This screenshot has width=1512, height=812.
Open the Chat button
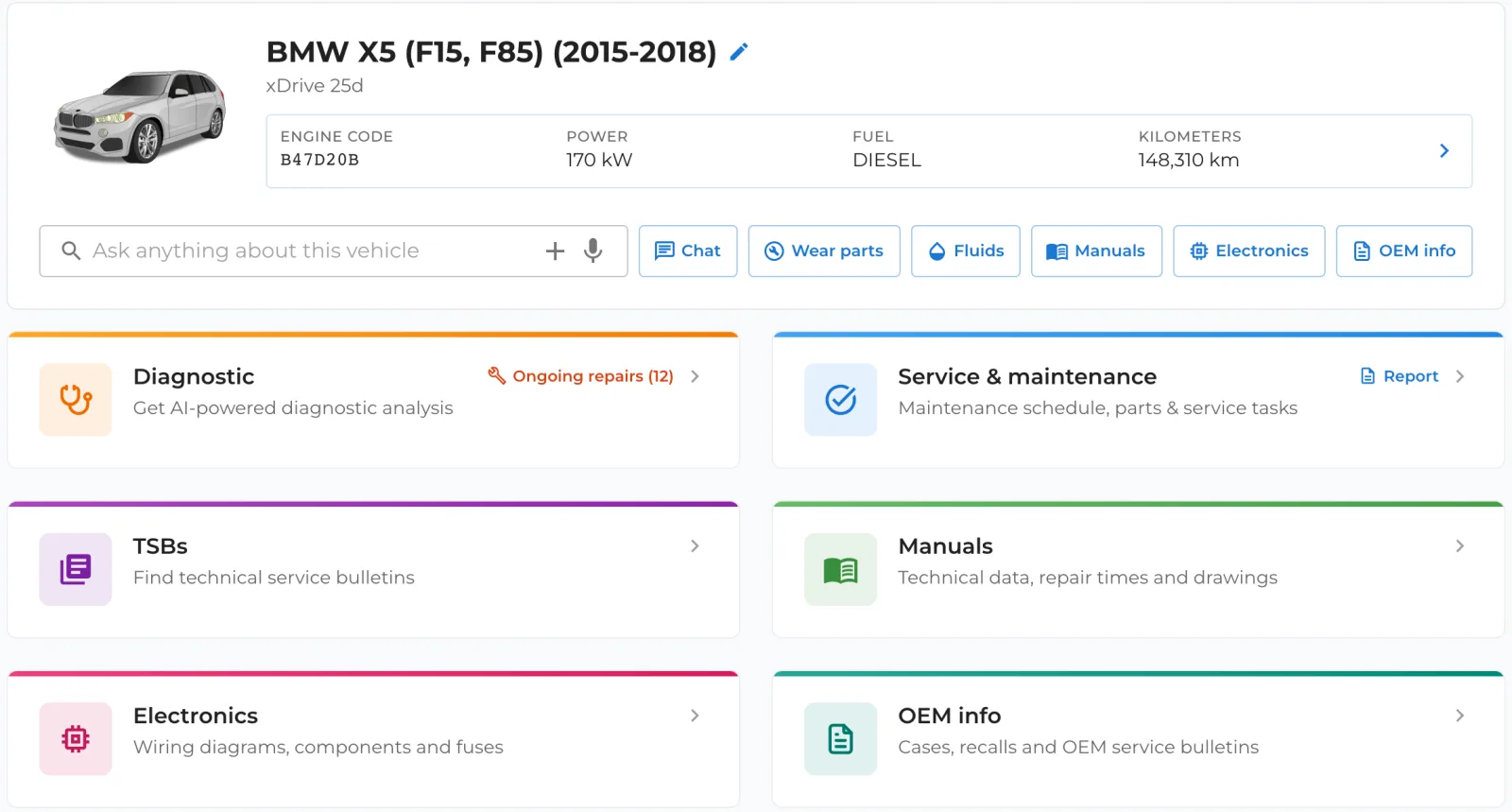tap(688, 251)
